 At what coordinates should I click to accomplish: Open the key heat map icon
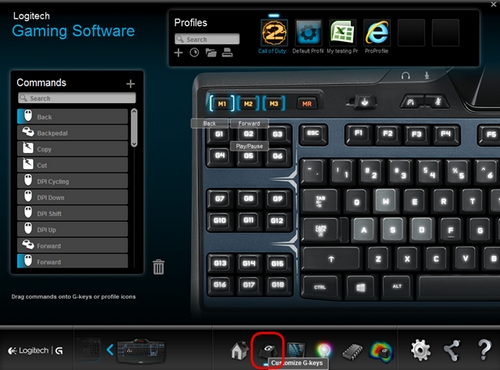[382, 352]
